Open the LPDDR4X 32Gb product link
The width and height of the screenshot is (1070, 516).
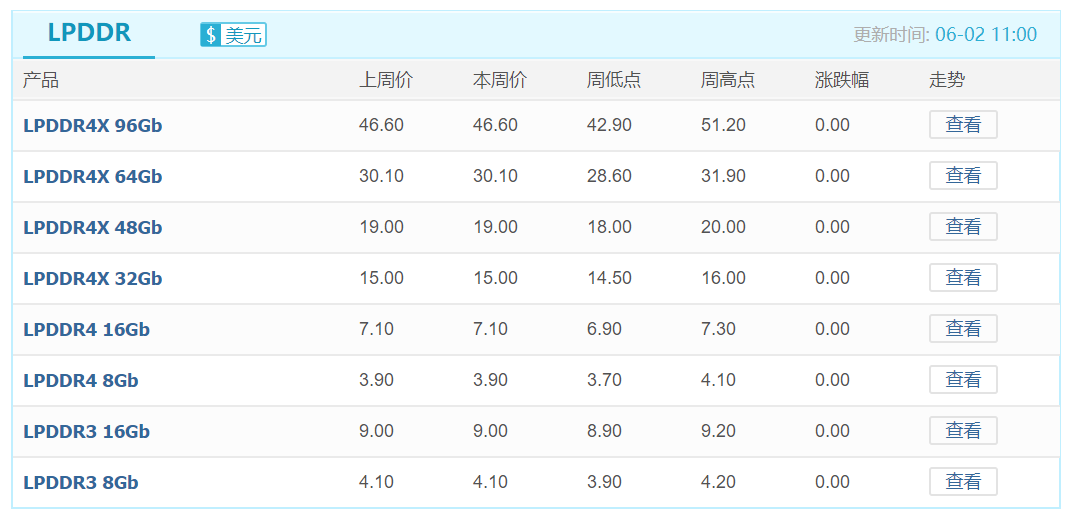[92, 279]
